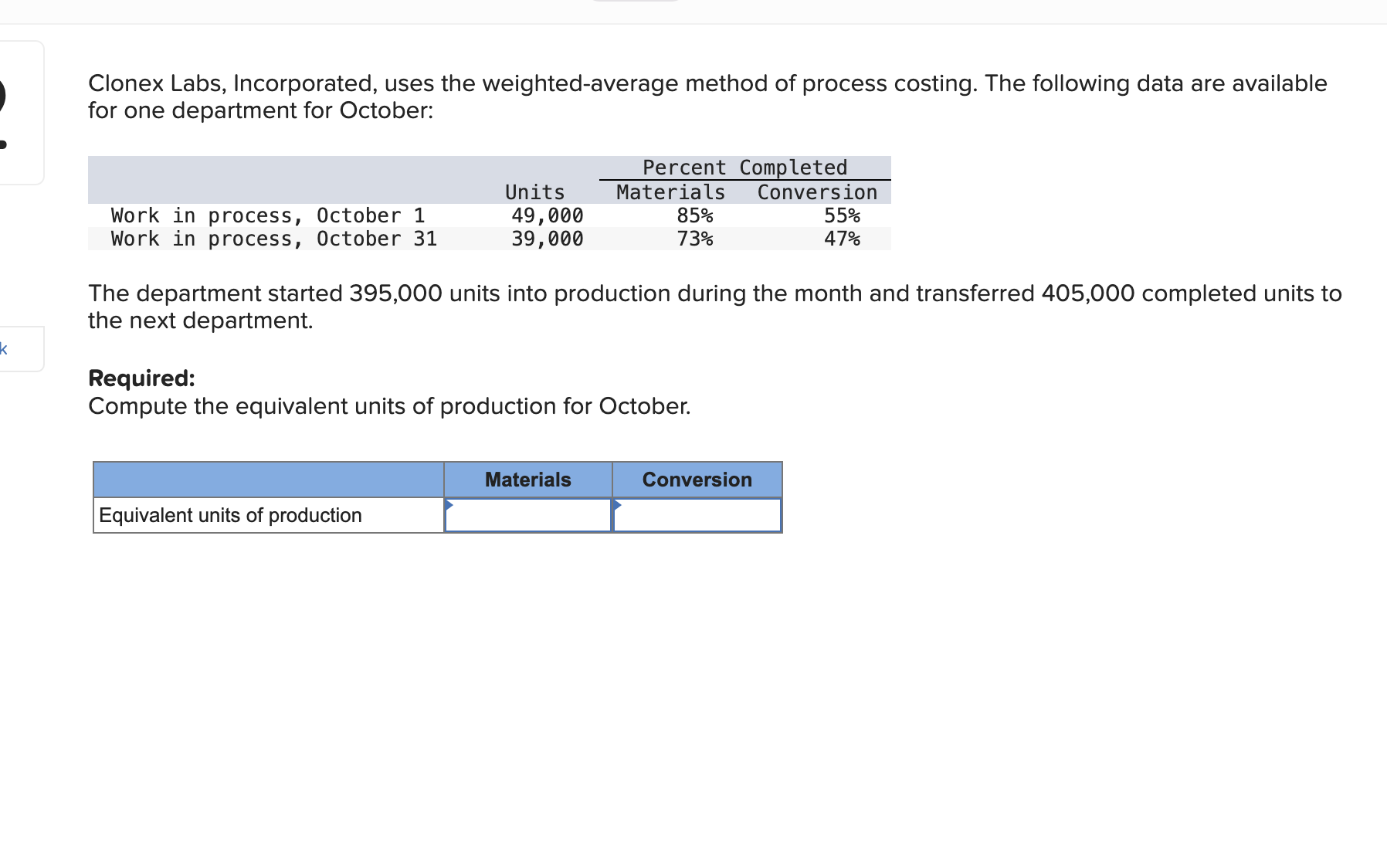Click the 49,000 units value
Image resolution: width=1387 pixels, height=868 pixels.
tap(547, 215)
